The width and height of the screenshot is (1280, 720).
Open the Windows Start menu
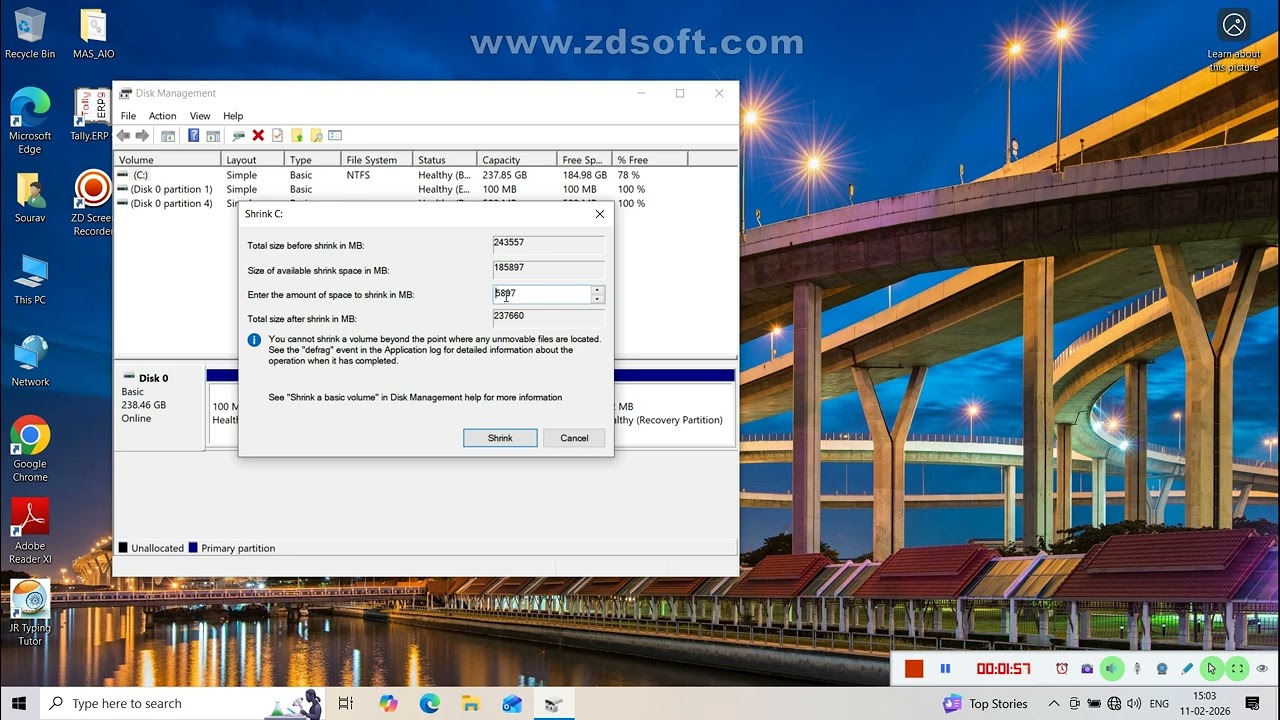(x=19, y=703)
